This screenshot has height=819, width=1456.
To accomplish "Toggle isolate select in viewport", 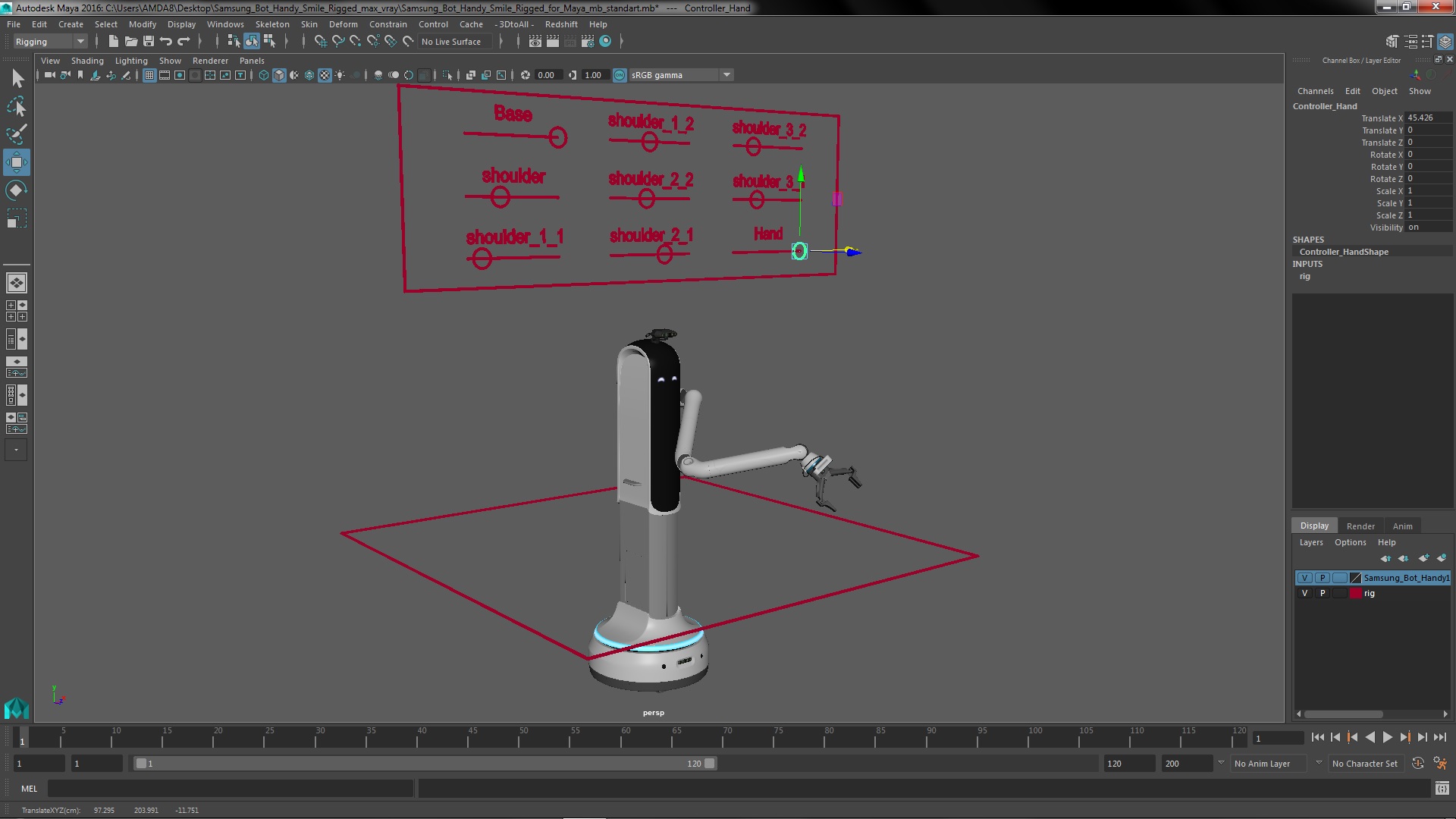I will click(447, 75).
